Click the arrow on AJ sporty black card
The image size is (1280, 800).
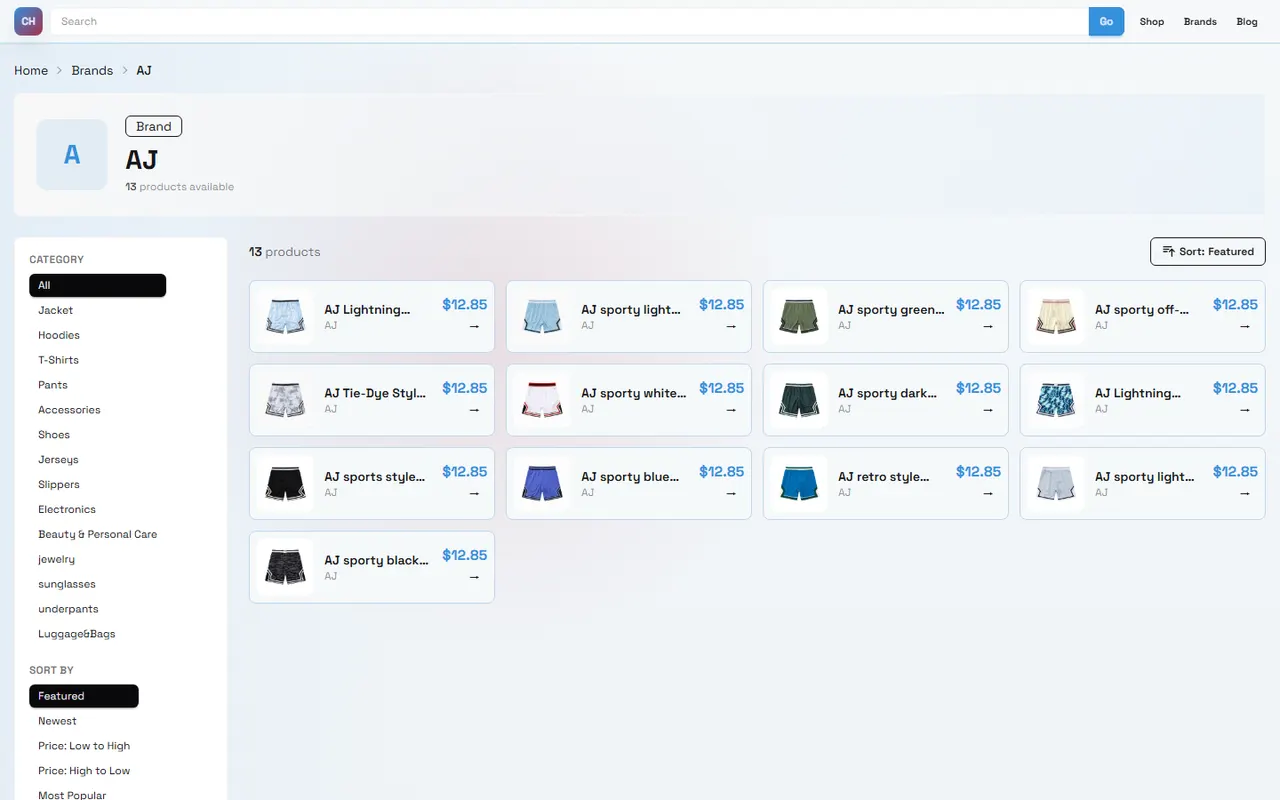[x=474, y=577]
